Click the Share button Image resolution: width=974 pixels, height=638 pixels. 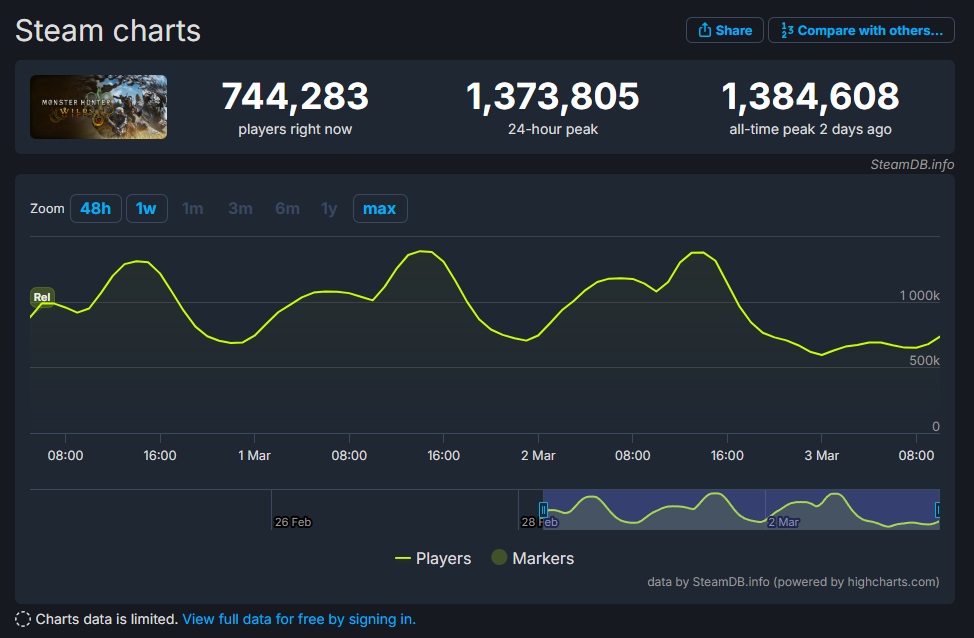(x=724, y=30)
